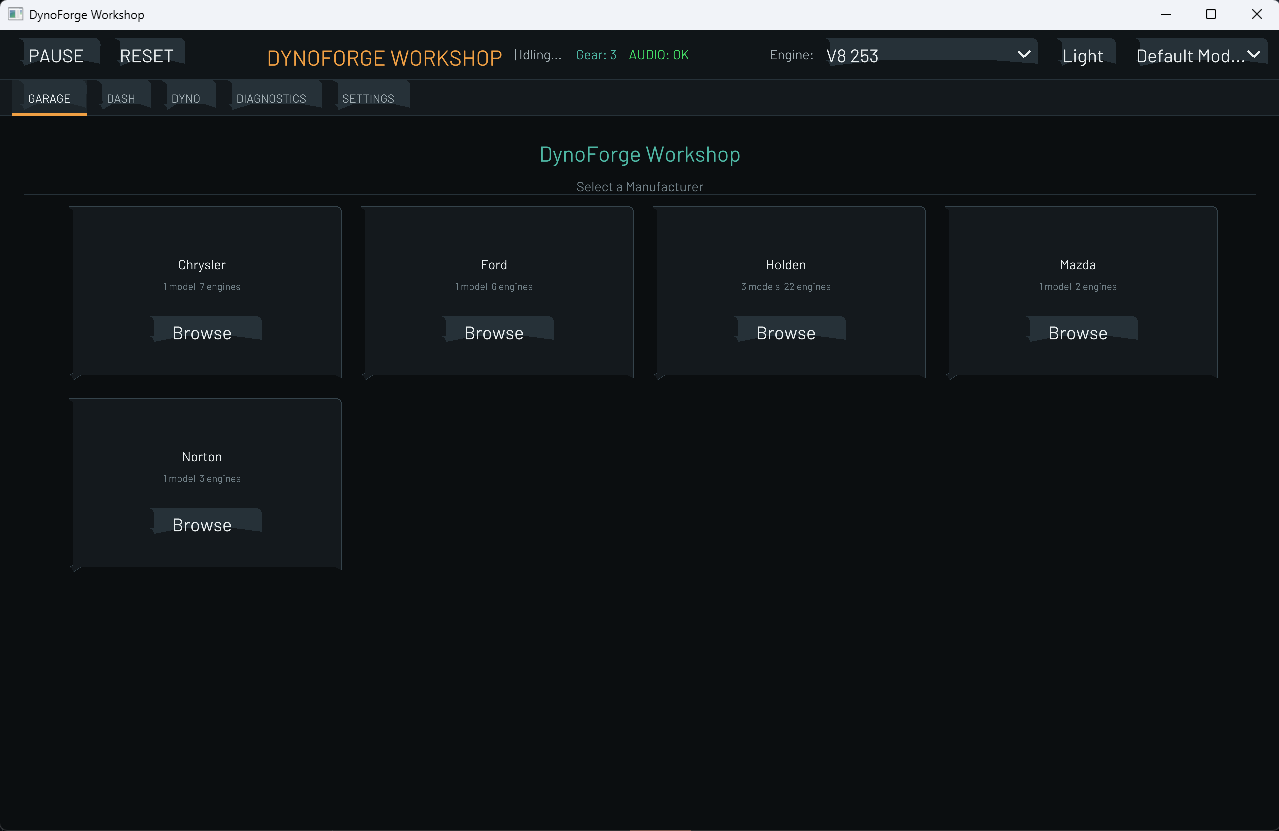Click the Select a Manufacturer subtitle
The image size is (1279, 831).
pyautogui.click(x=640, y=187)
